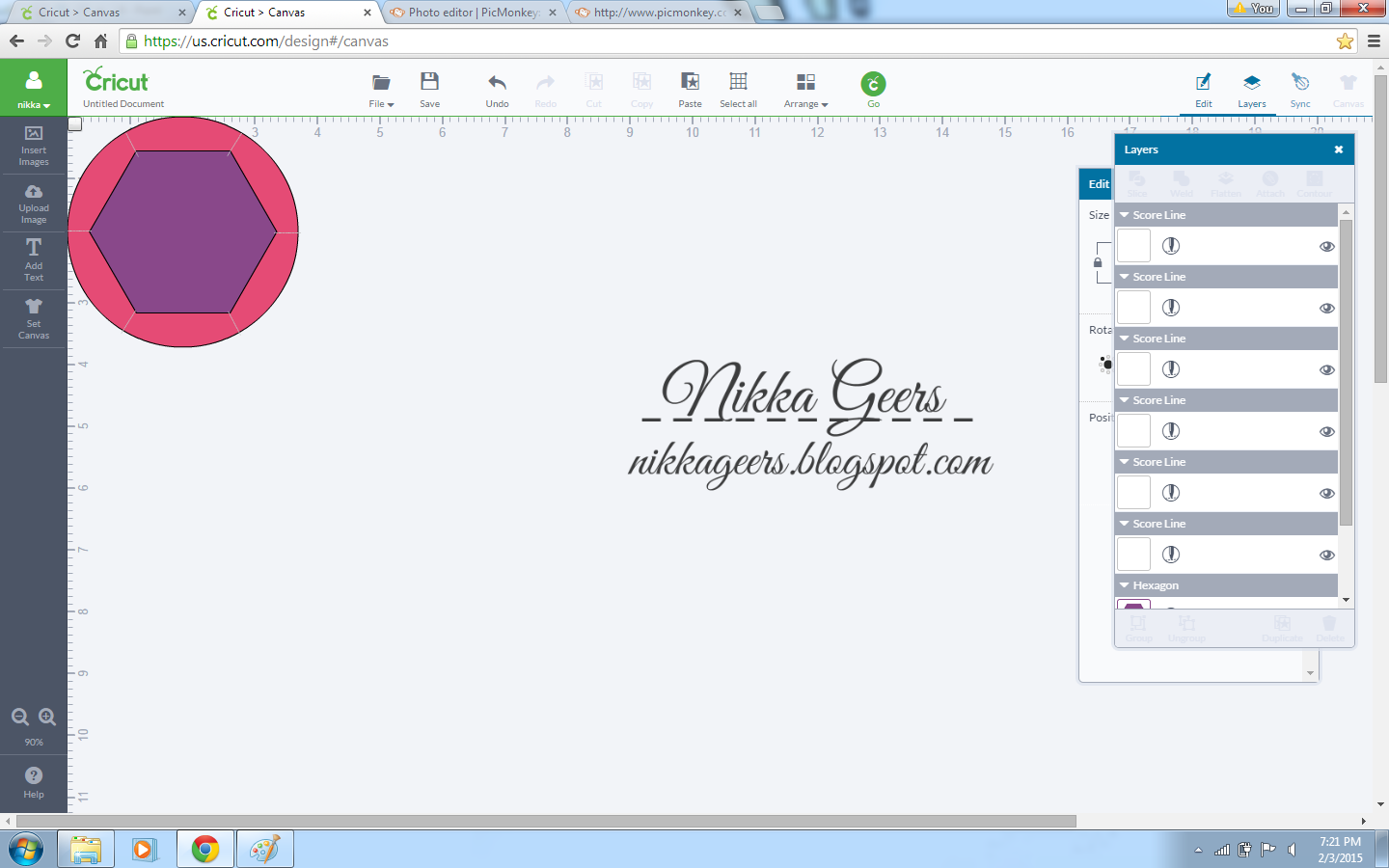
Task: Click the Cricut logo
Action: coord(116,80)
